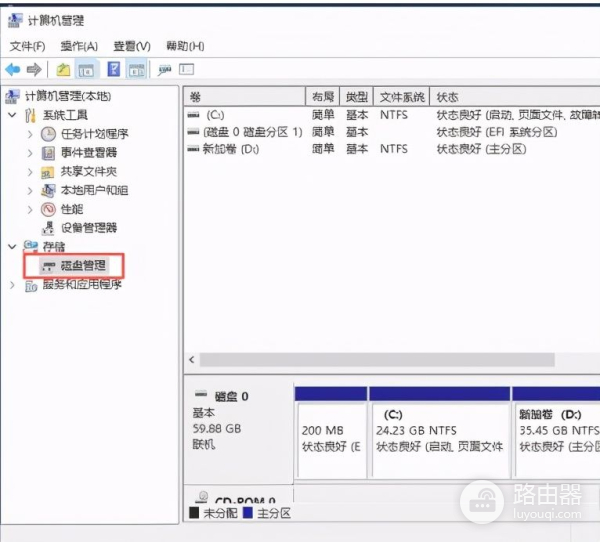The width and height of the screenshot is (600, 542).
Task: Click the Rescan/refresh disks toolbar icon
Action: click(x=165, y=70)
